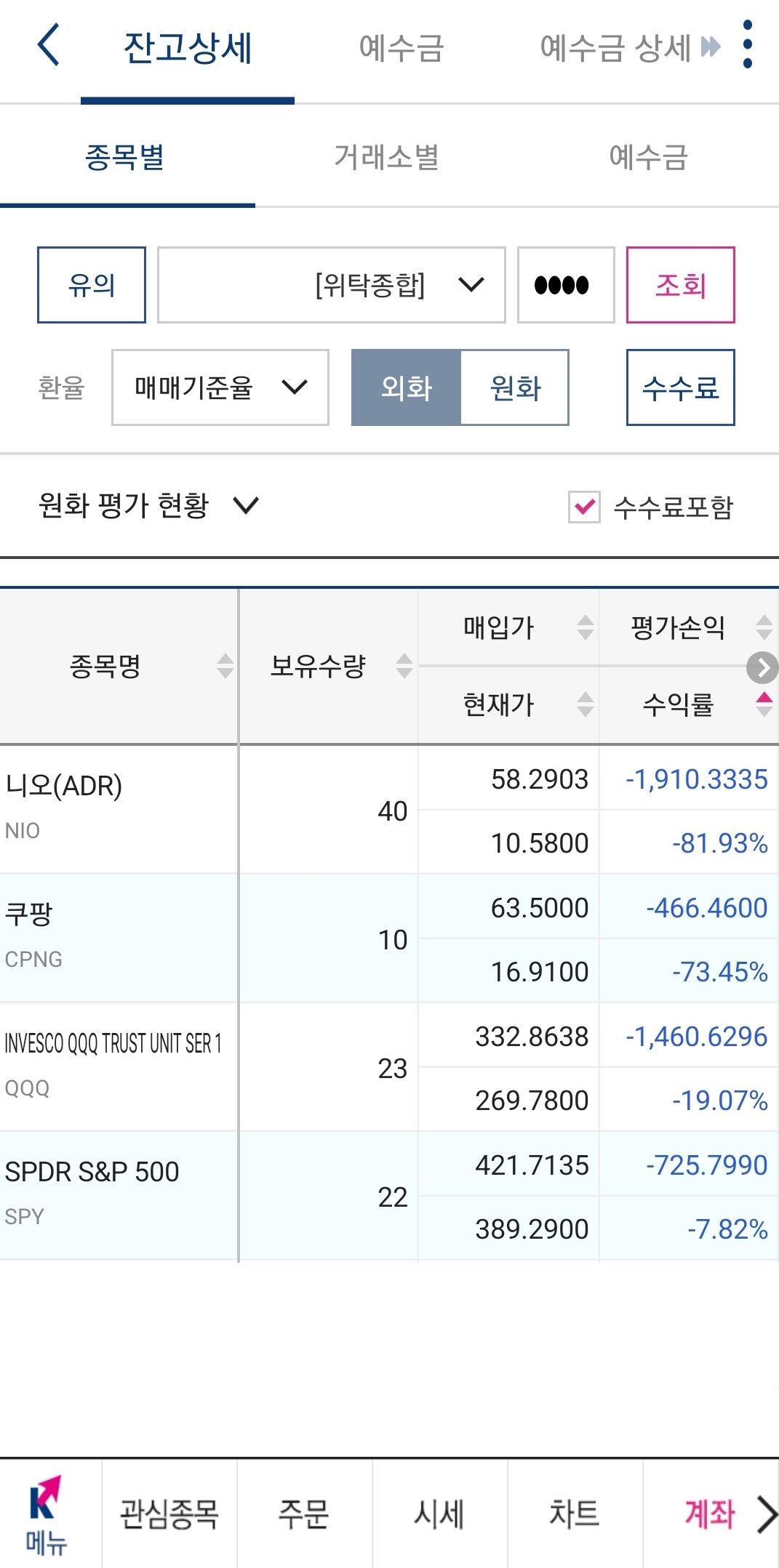779x1568 pixels.
Task: Sort by 평가손익 column arrows
Action: tap(764, 627)
